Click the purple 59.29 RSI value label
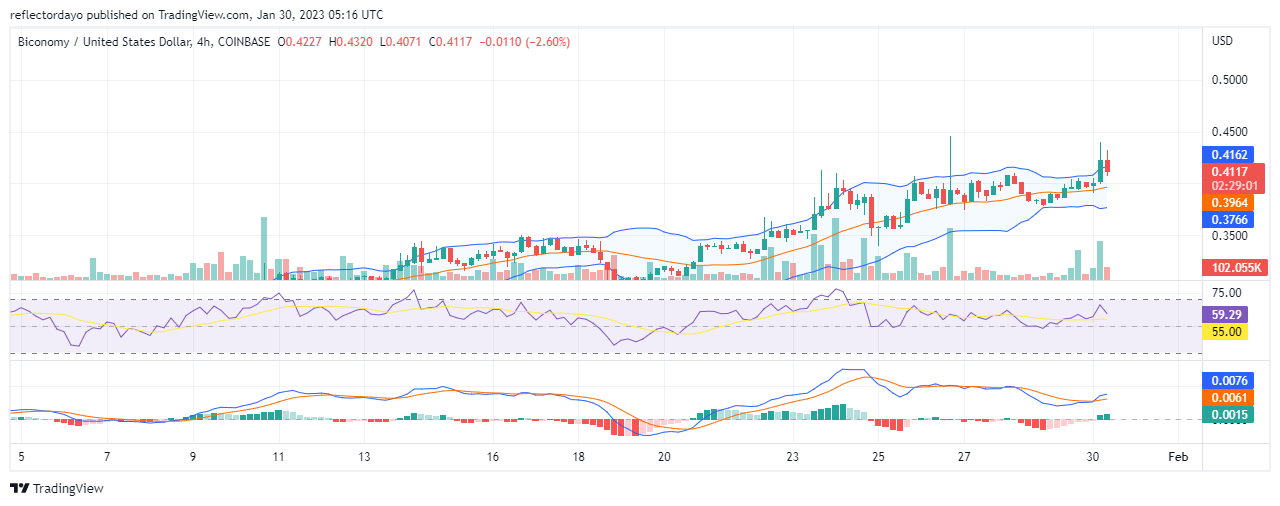 coord(1226,313)
